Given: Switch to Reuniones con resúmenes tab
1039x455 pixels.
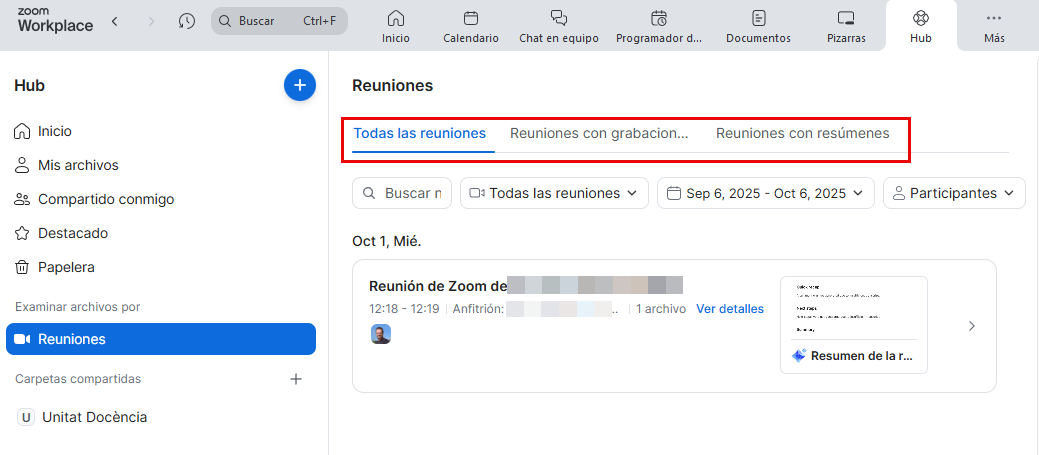Looking at the screenshot, I should 802,133.
